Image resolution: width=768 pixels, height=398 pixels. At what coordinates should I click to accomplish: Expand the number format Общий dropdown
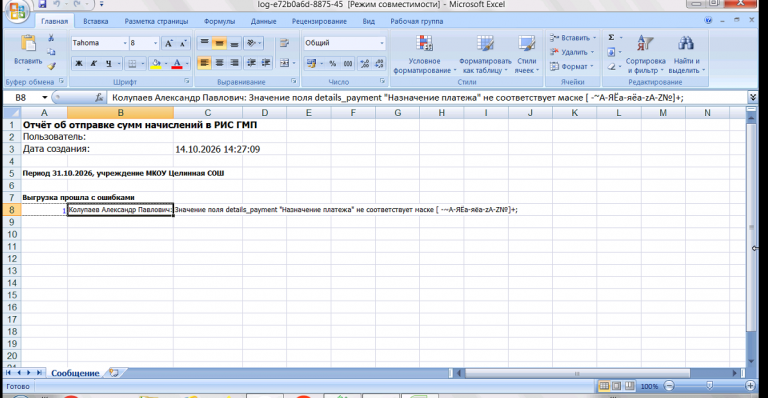click(x=382, y=43)
